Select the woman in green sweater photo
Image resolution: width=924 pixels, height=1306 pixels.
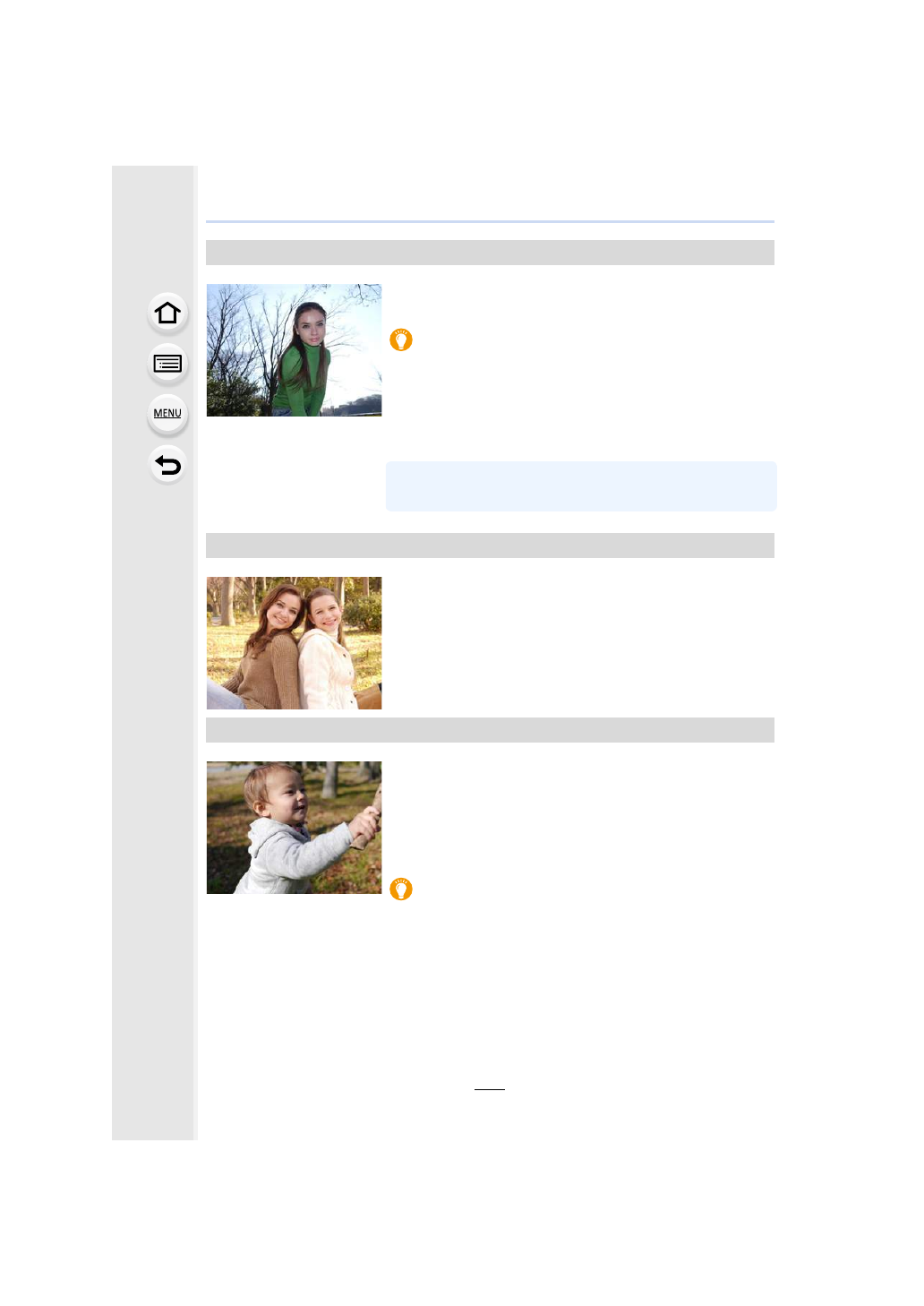pyautogui.click(x=294, y=350)
